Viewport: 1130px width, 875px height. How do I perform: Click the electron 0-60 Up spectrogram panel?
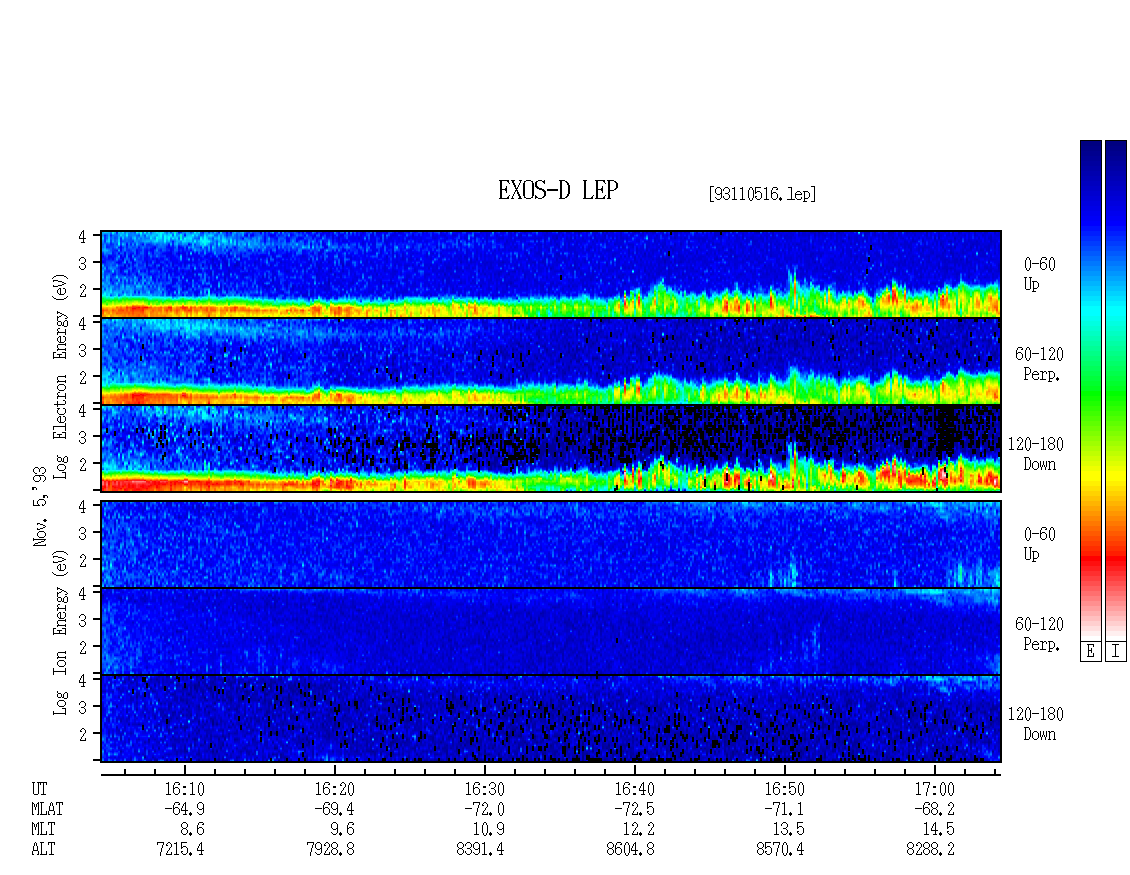[x=551, y=274]
